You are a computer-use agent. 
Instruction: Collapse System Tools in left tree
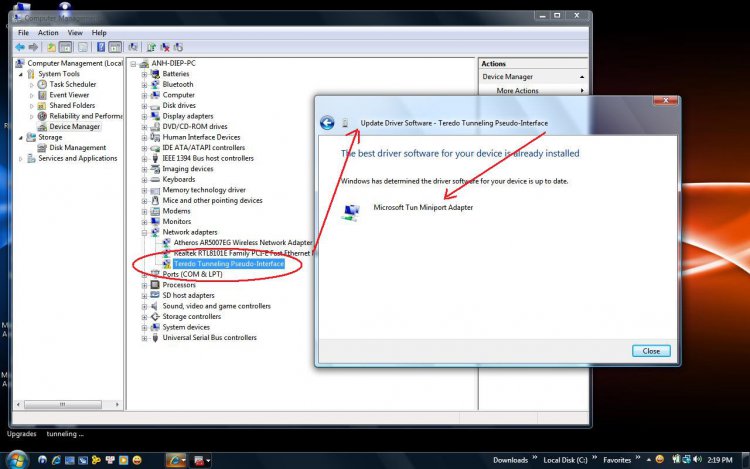[21, 74]
